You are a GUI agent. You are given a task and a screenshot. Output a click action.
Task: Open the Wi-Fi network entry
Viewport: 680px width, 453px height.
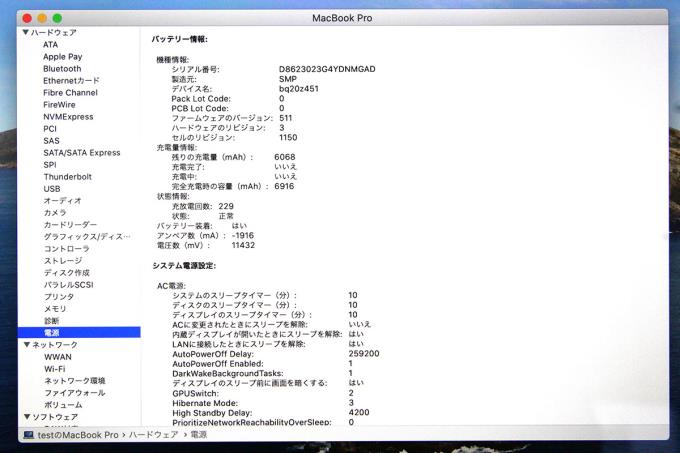[x=55, y=369]
